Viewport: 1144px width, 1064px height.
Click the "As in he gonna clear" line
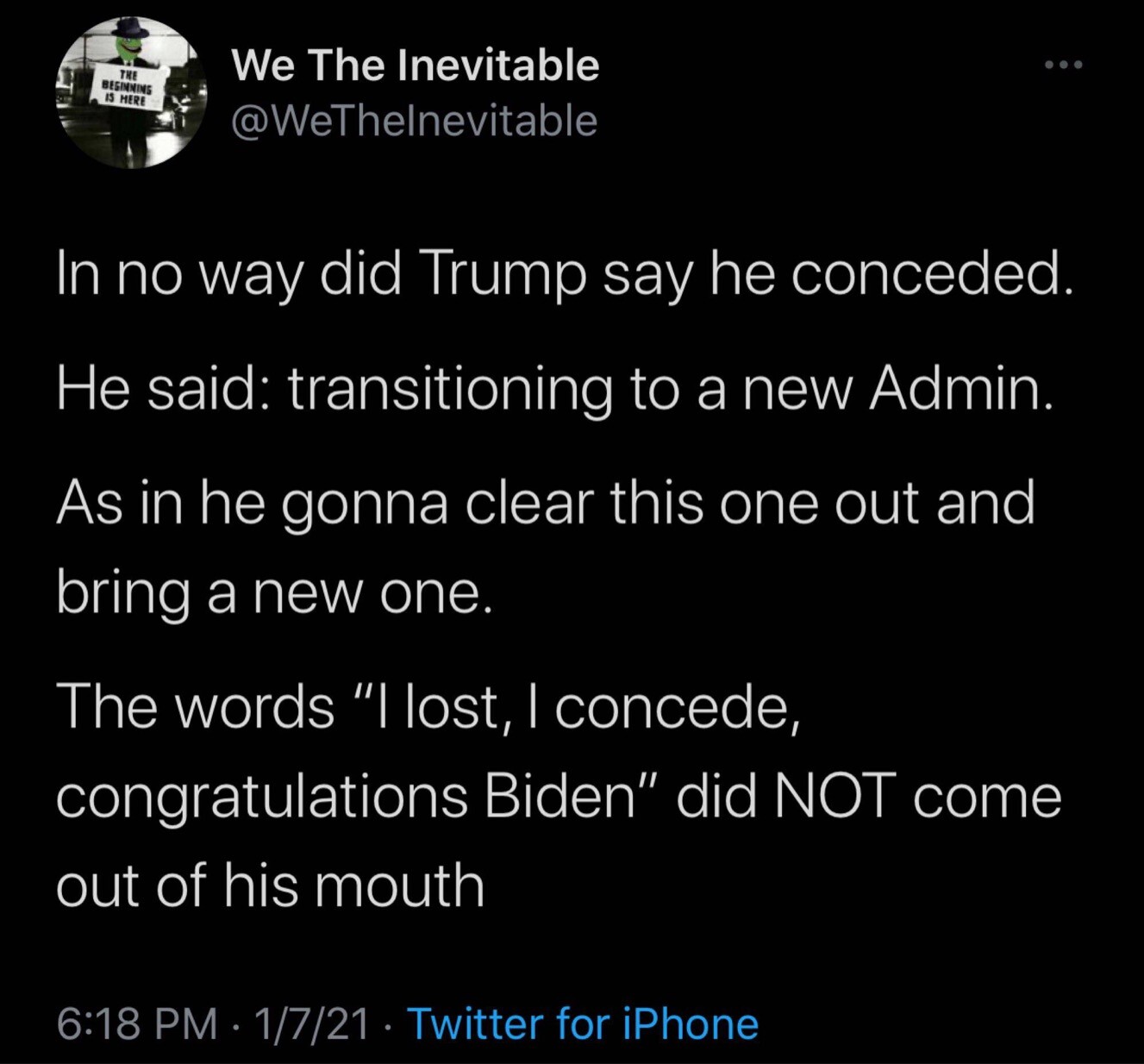545,504
